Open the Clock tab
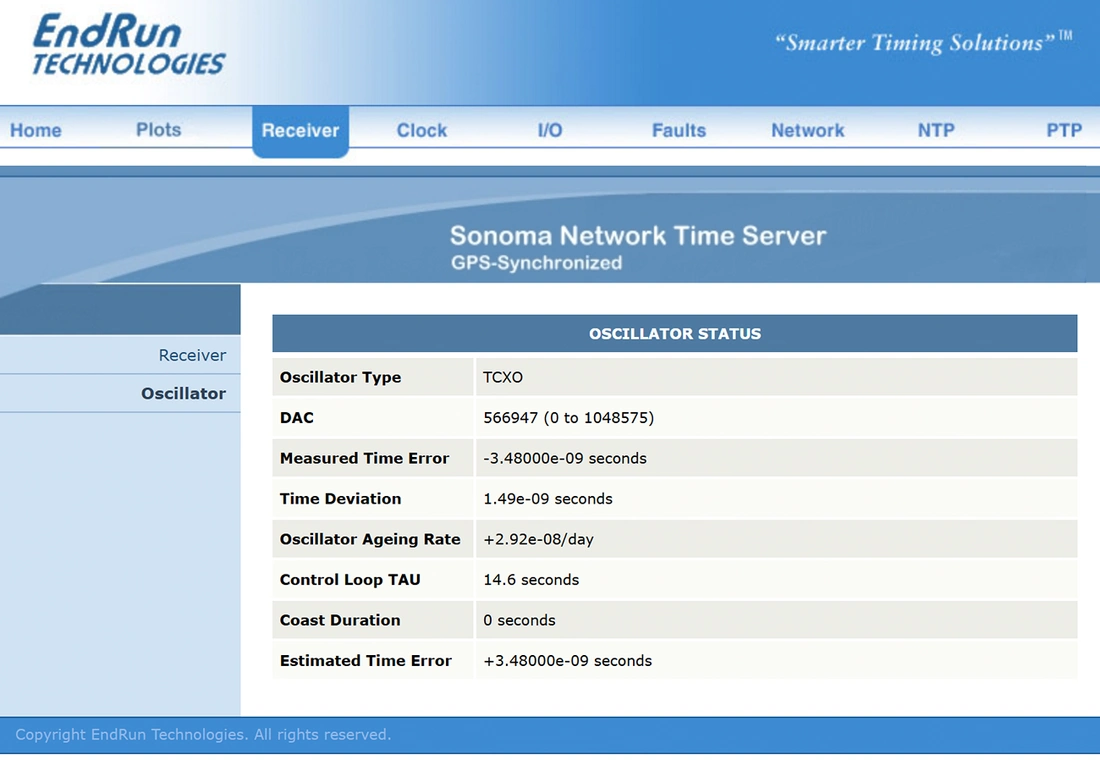This screenshot has width=1100, height=760. click(x=422, y=131)
